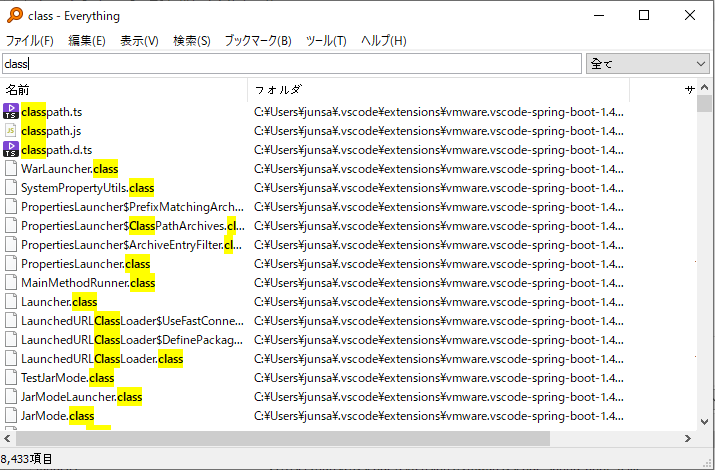The width and height of the screenshot is (715, 470).
Task: Open the 表示(V) menu
Action: [x=139, y=41]
